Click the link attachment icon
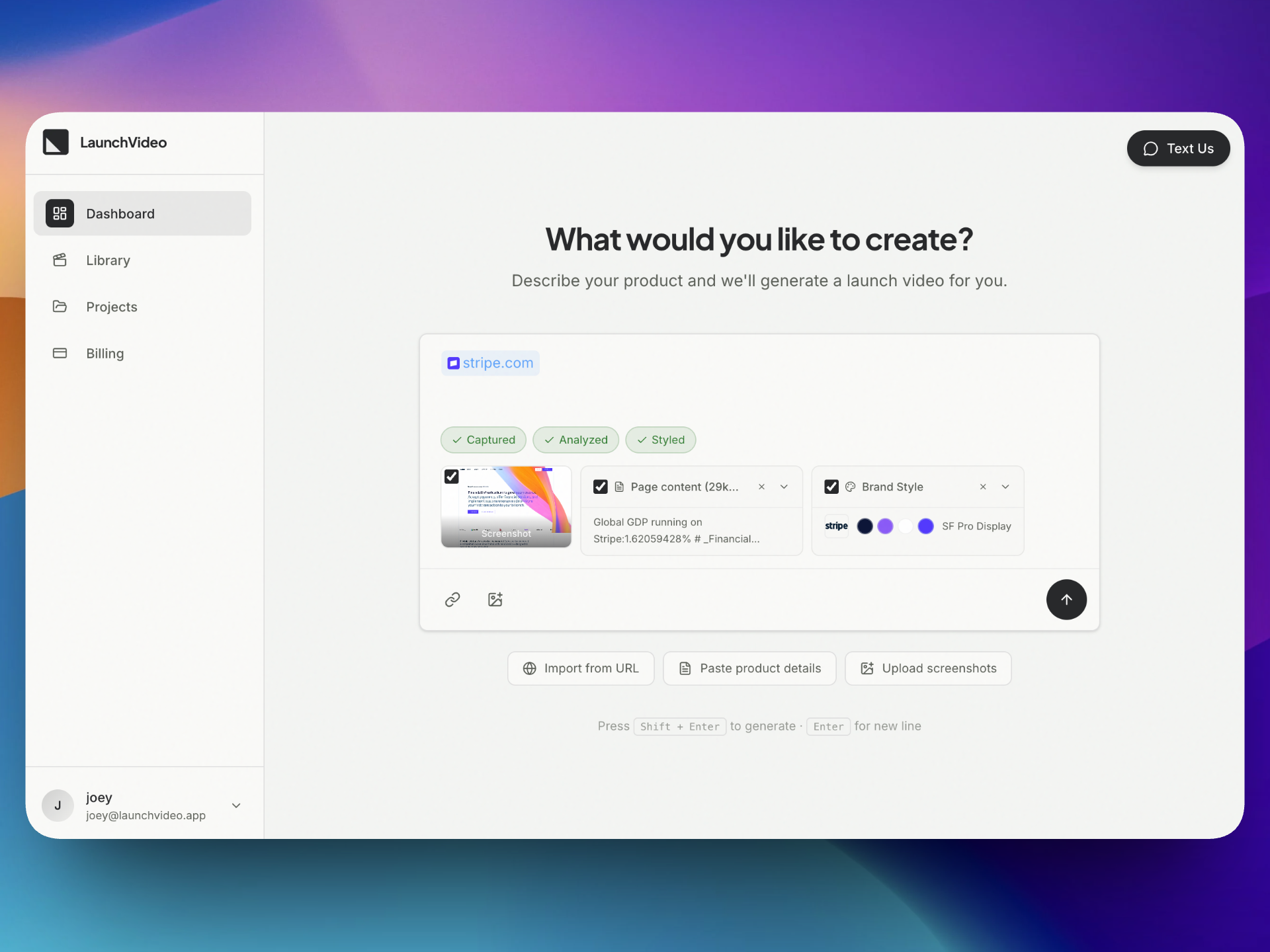The image size is (1270, 952). click(x=452, y=600)
